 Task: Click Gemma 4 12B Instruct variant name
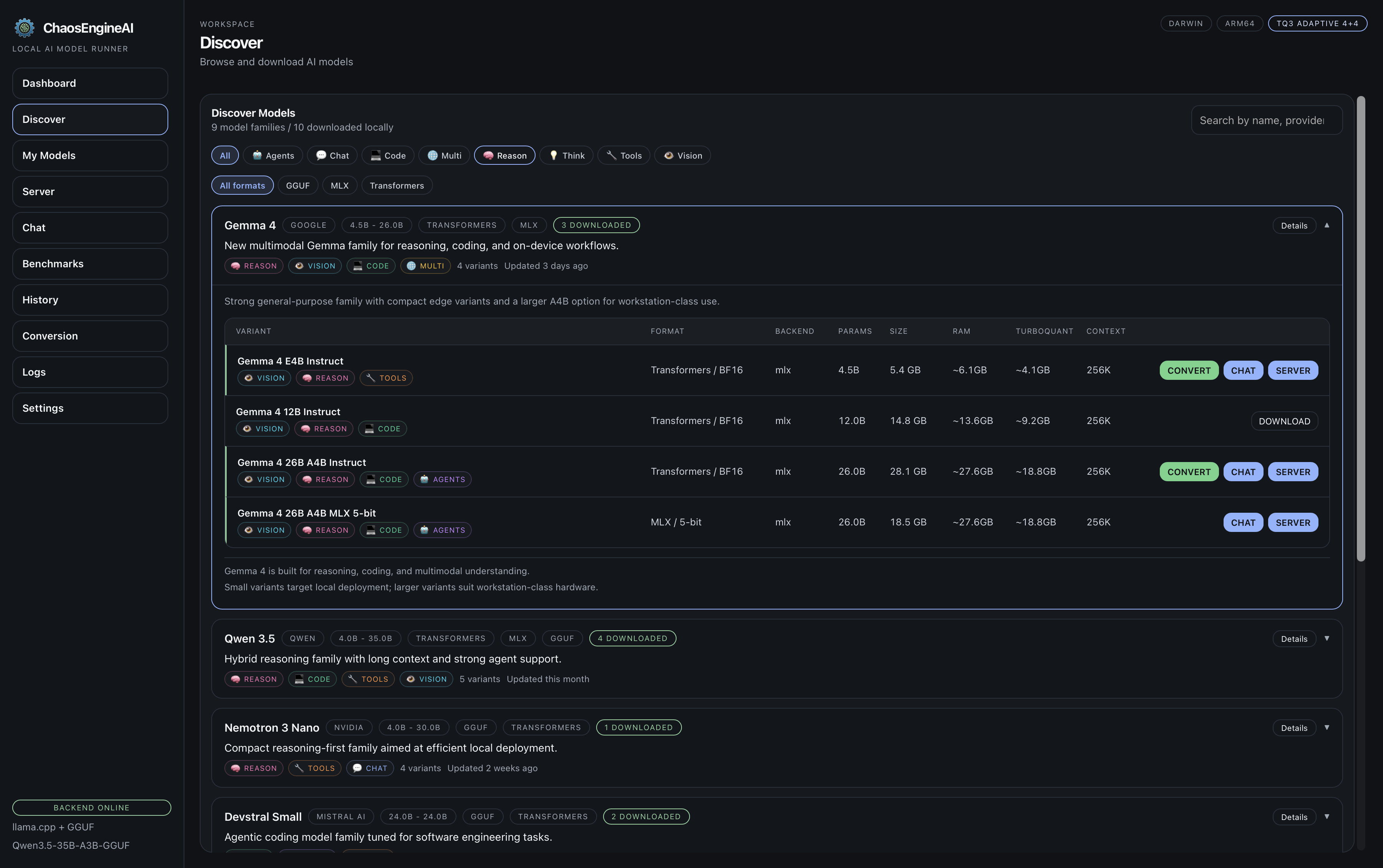[288, 412]
